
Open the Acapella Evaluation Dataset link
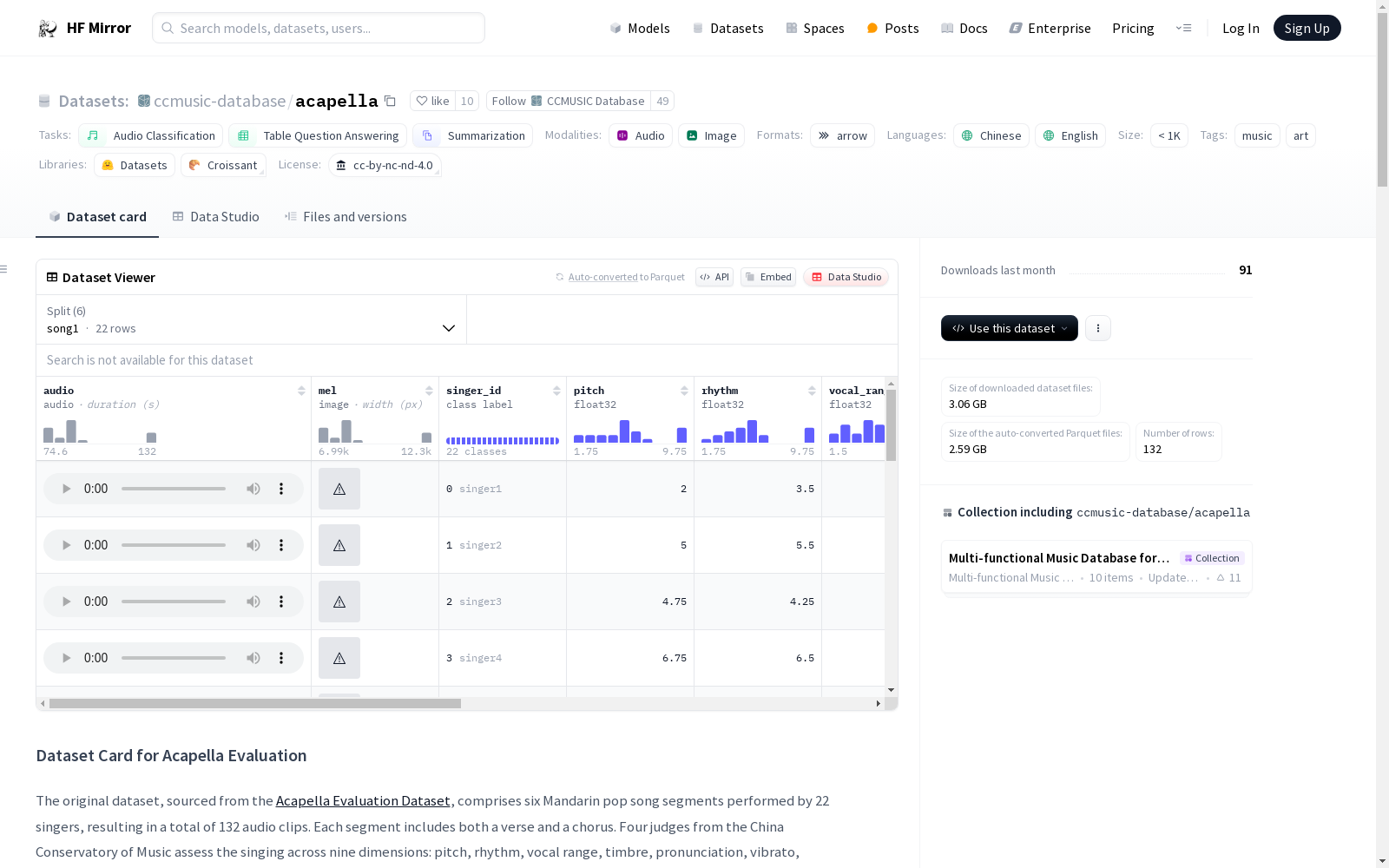click(x=363, y=800)
